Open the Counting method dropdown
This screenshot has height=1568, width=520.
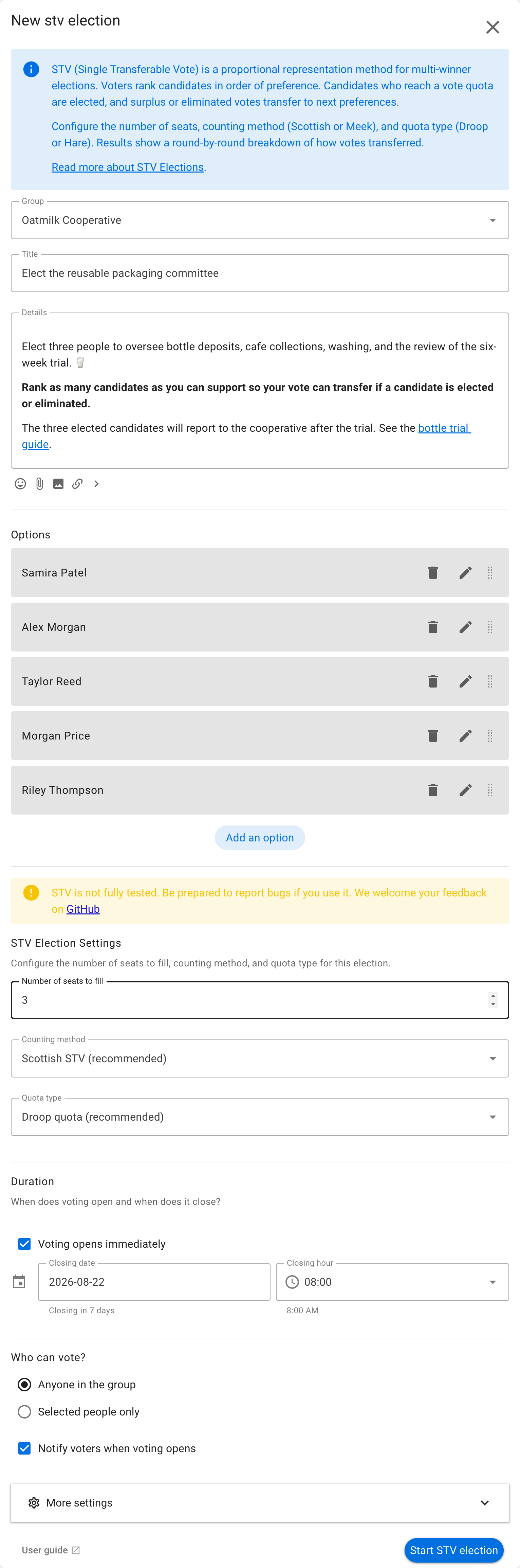pyautogui.click(x=260, y=1058)
